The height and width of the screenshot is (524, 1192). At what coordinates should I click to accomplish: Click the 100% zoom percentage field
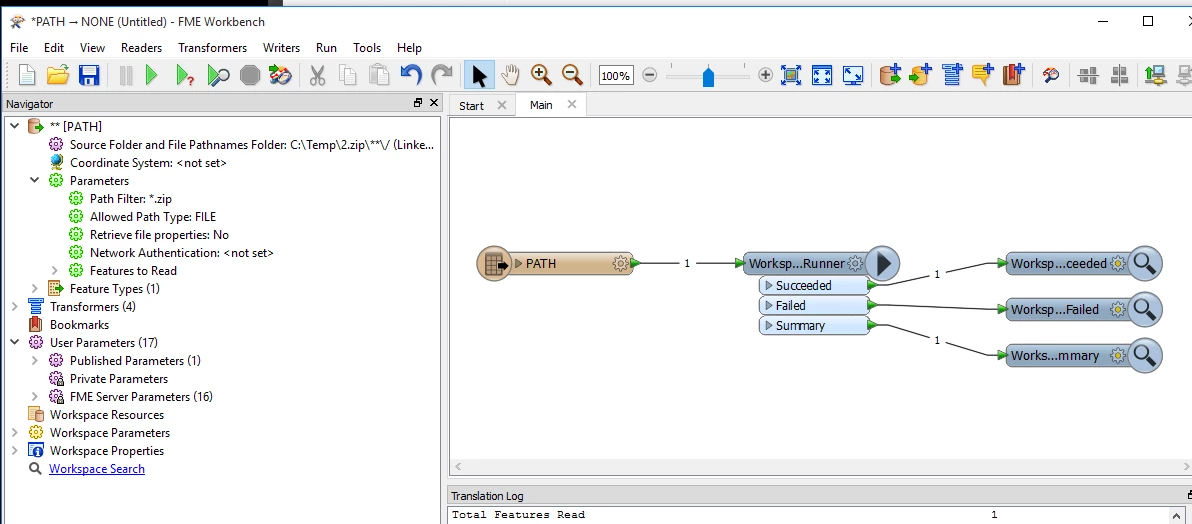[x=616, y=75]
